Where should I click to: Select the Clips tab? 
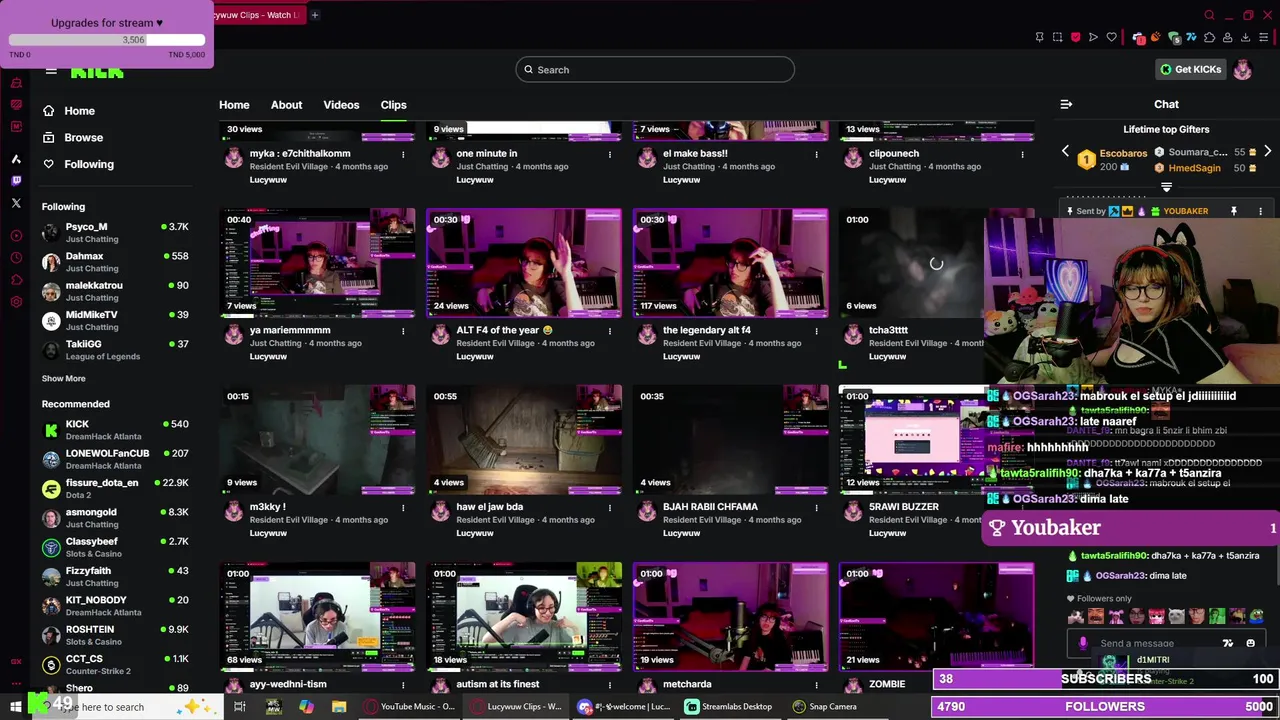393,105
